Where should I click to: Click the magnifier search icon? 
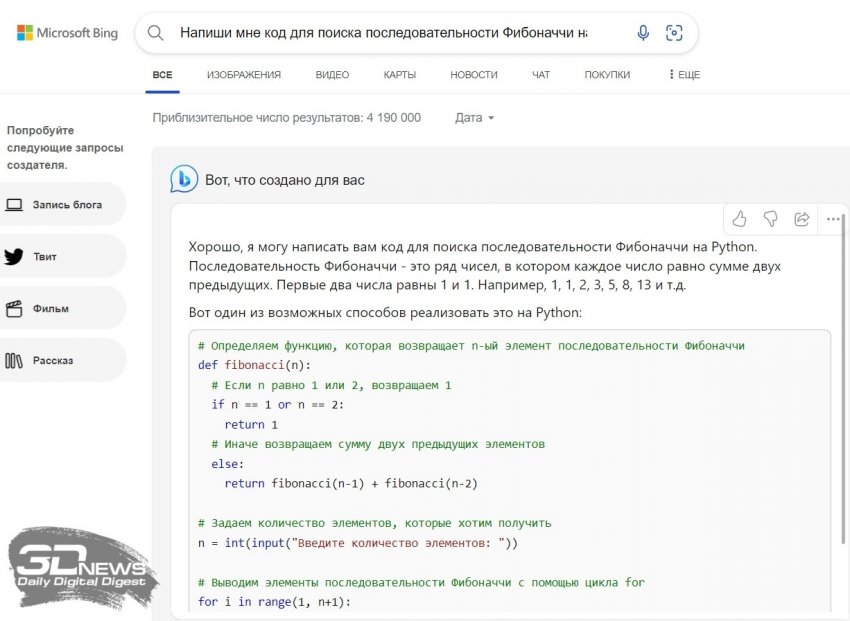point(155,33)
